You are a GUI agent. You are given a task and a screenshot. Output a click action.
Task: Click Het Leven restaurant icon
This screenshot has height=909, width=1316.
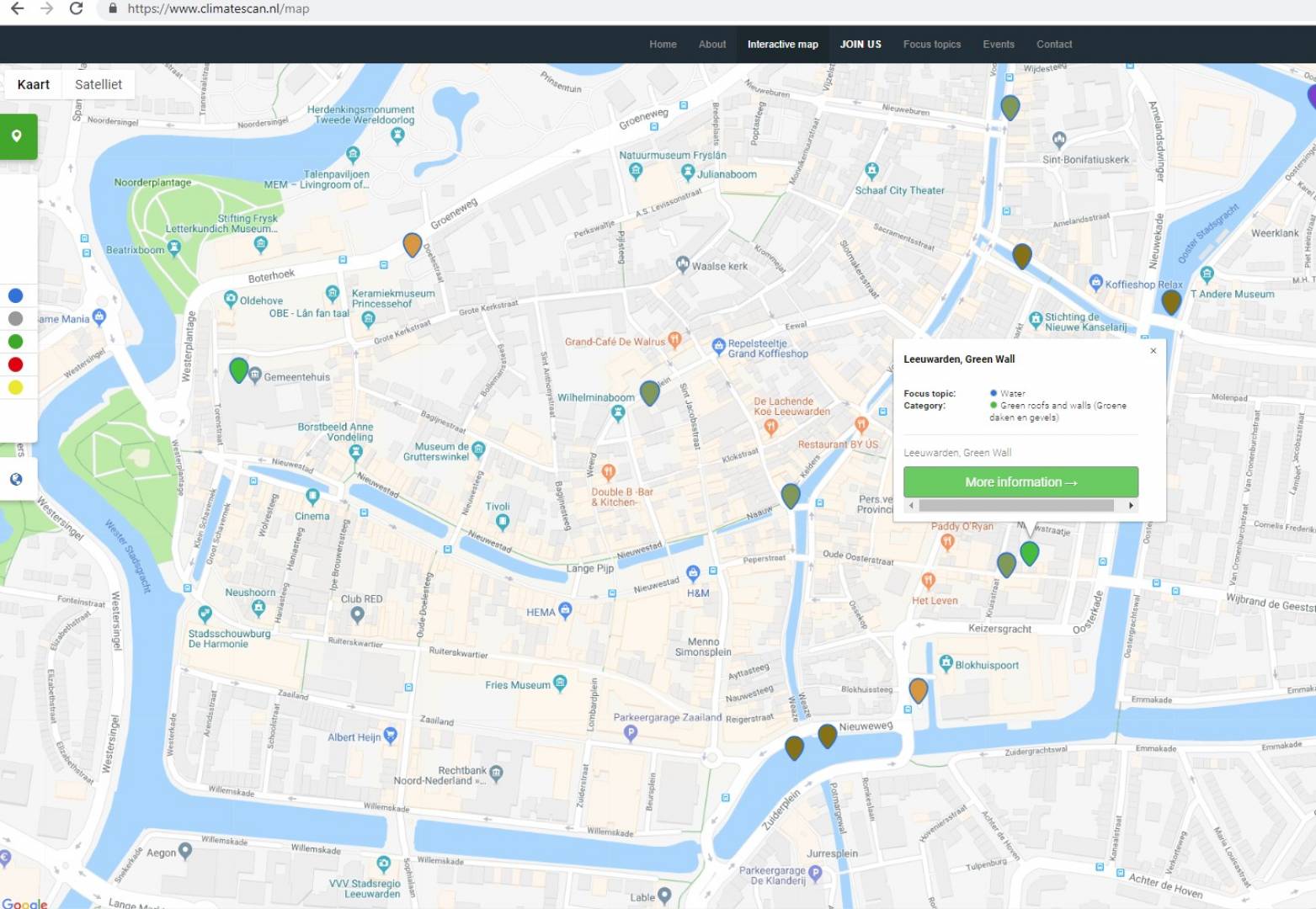click(928, 581)
